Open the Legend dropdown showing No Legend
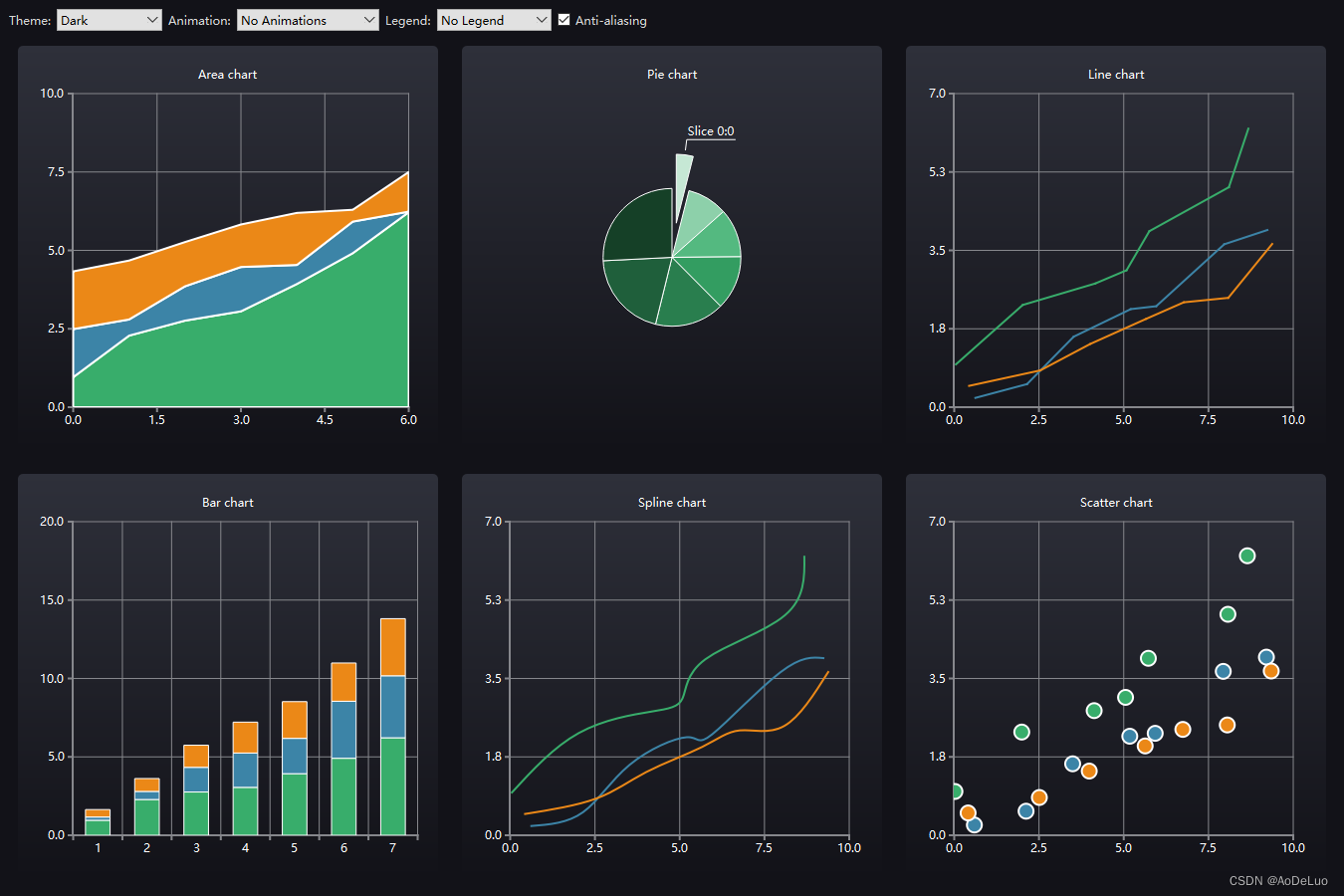Viewport: 1344px width, 896px height. point(494,20)
